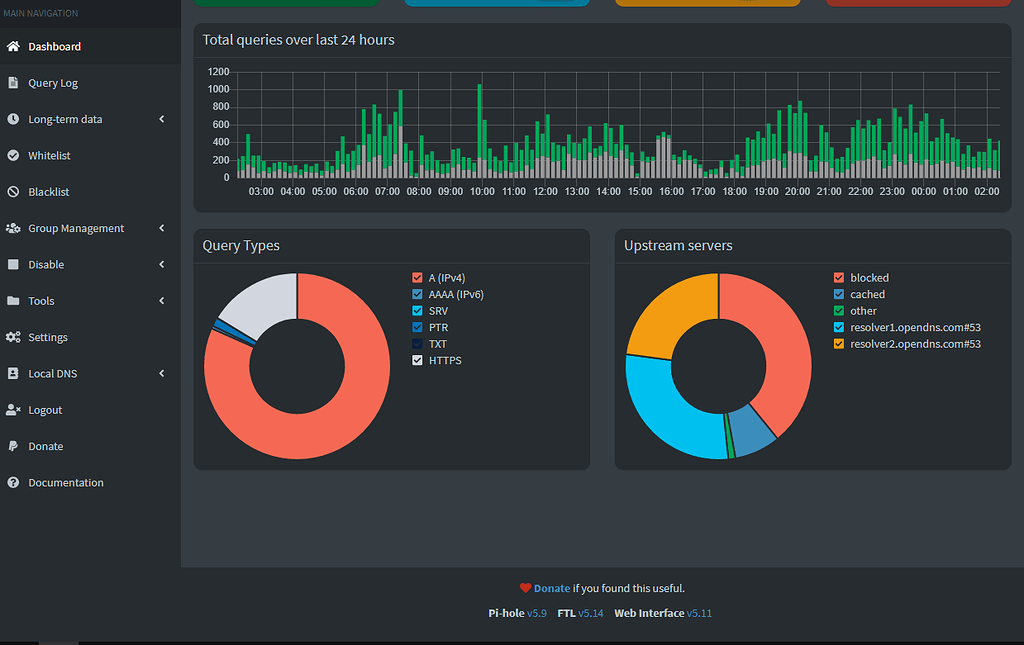Click the Group Management users icon
This screenshot has height=645, width=1024.
point(13,228)
